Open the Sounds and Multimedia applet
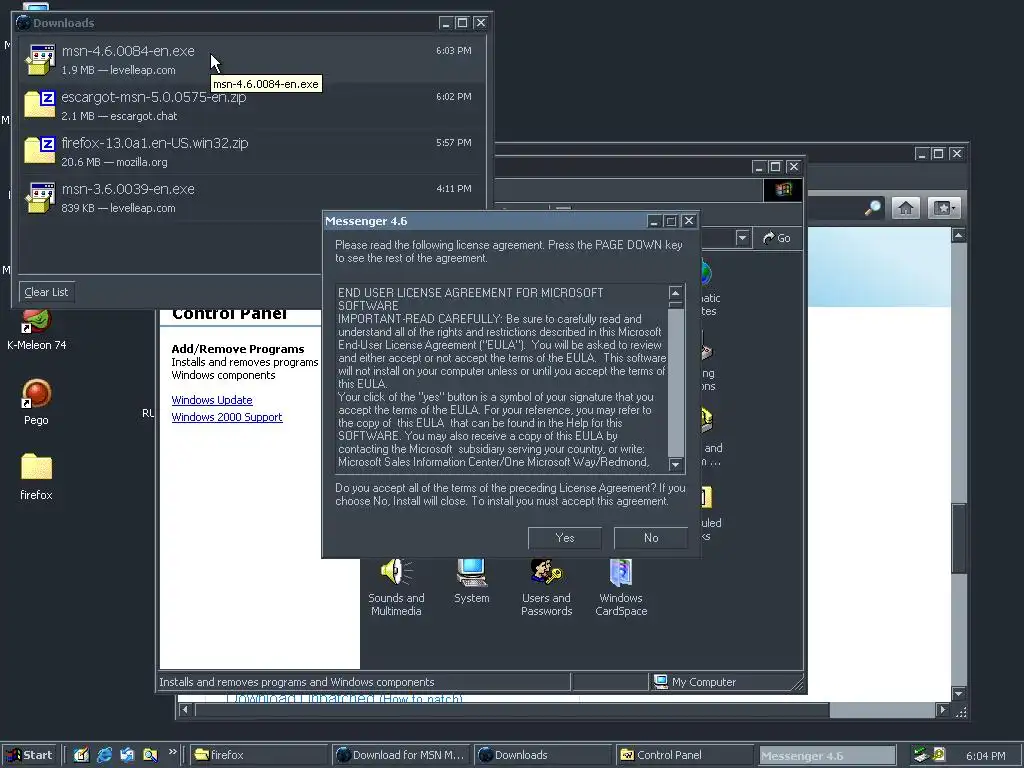 396,573
